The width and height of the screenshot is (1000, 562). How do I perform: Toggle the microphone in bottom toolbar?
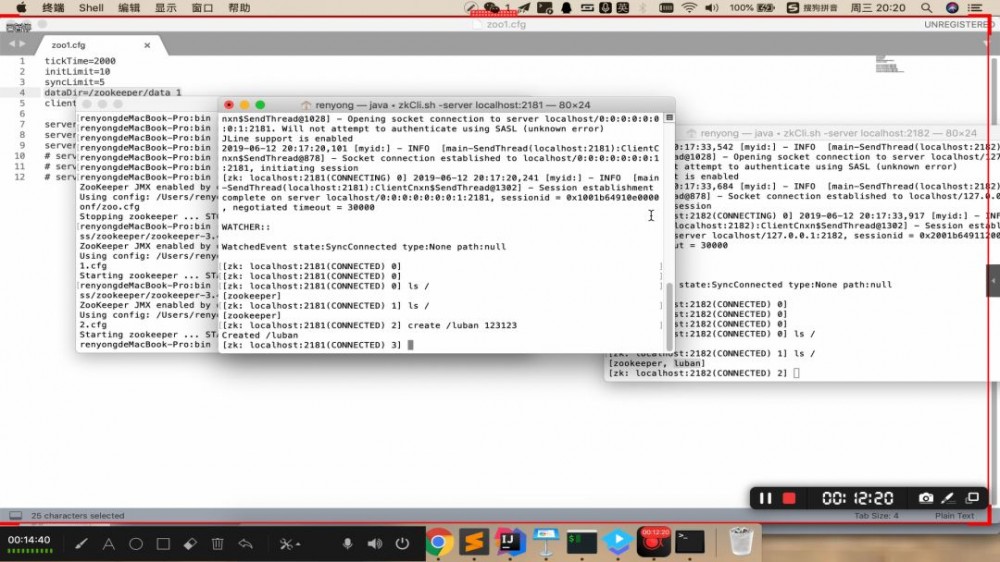[348, 544]
